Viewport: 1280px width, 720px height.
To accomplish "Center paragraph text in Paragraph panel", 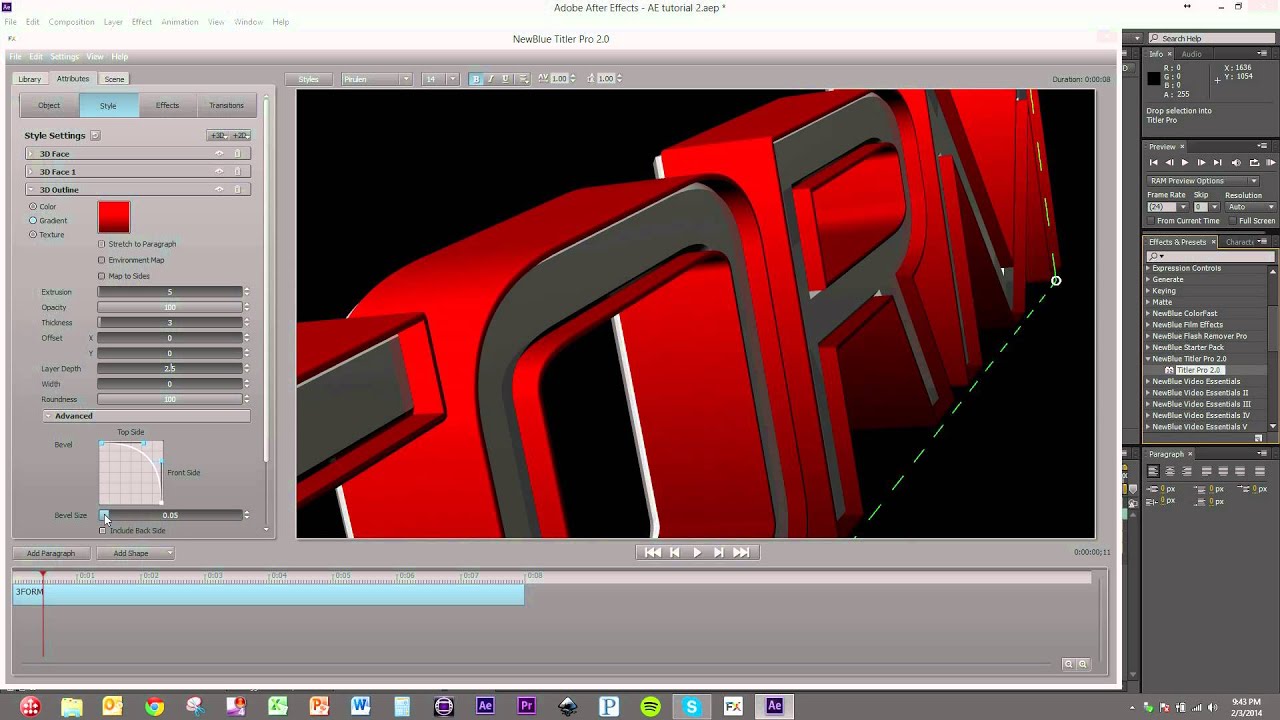I will click(x=1170, y=471).
